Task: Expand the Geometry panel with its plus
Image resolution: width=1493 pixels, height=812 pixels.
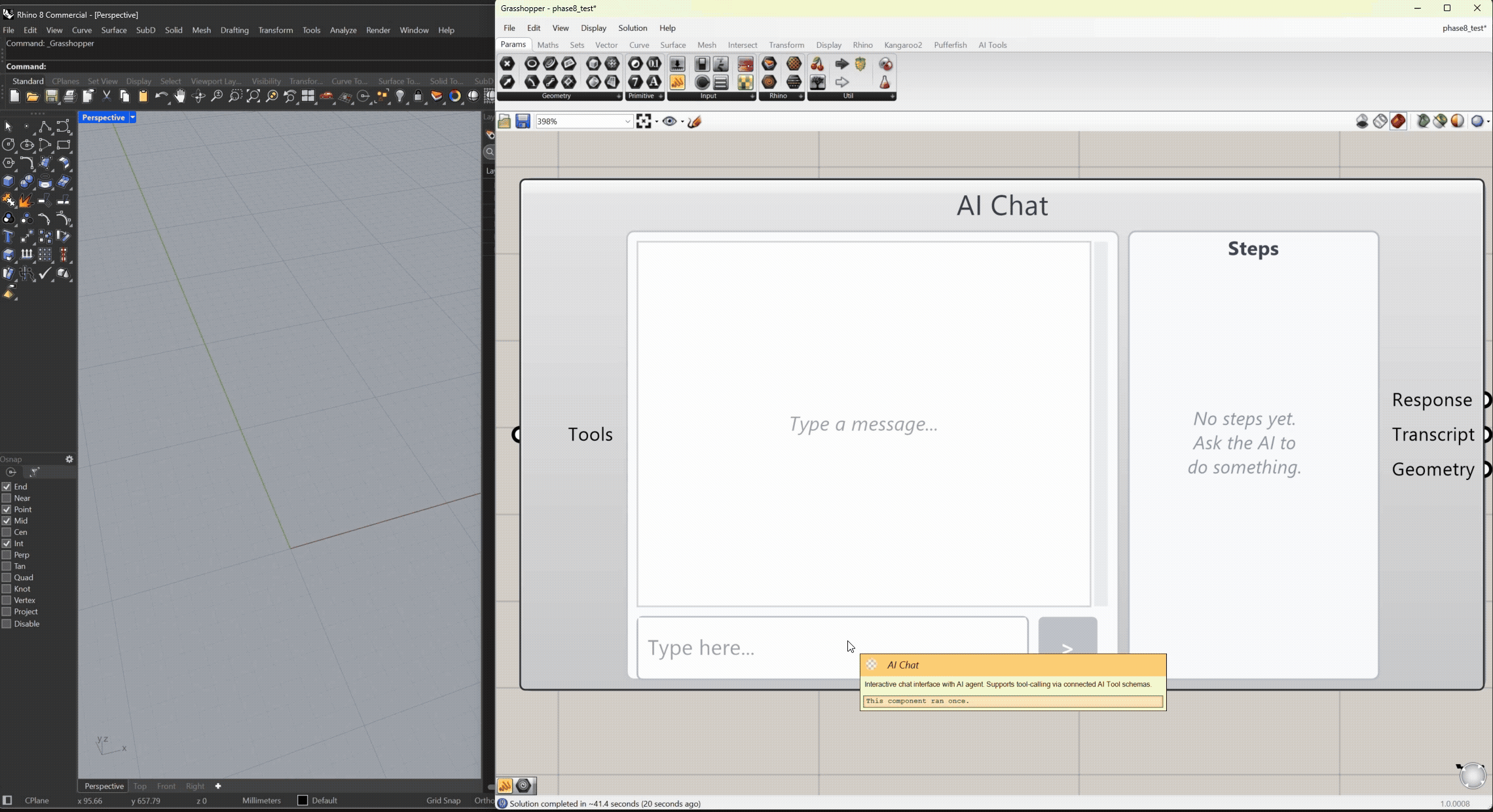Action: tap(619, 96)
